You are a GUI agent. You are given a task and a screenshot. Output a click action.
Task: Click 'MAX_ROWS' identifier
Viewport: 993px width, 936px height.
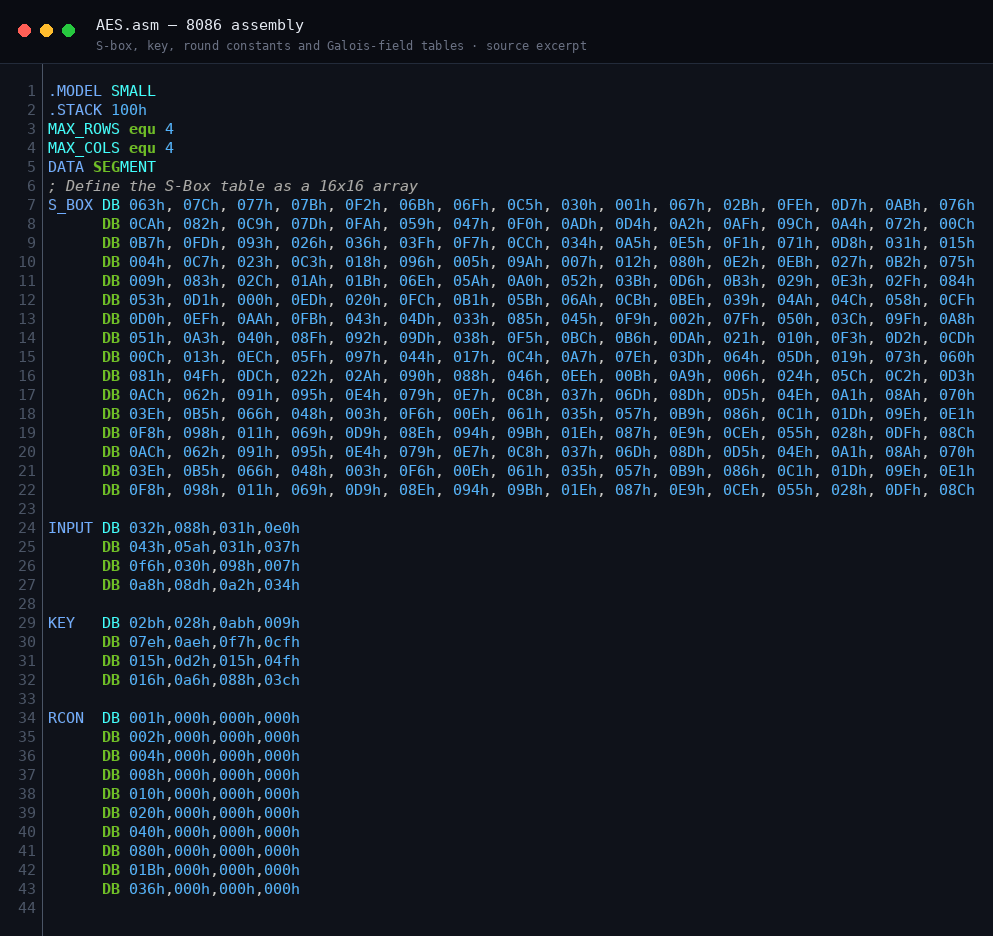[84, 129]
